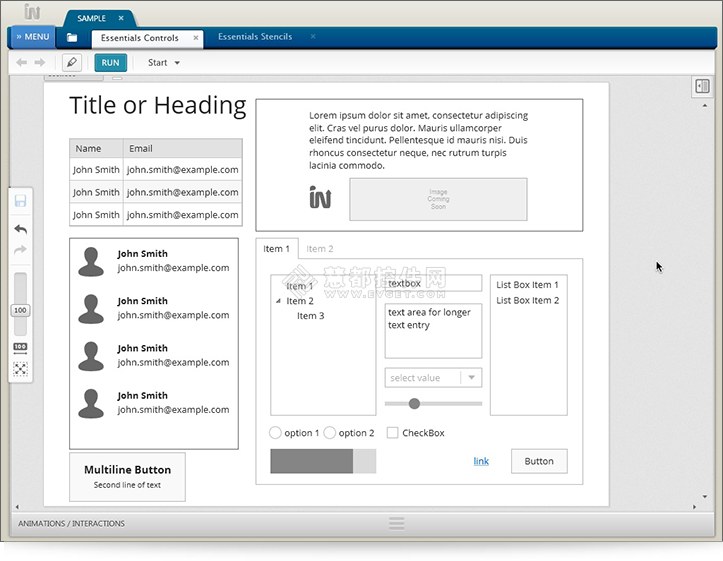
Task: Click the Multiline Button
Action: tap(127, 477)
